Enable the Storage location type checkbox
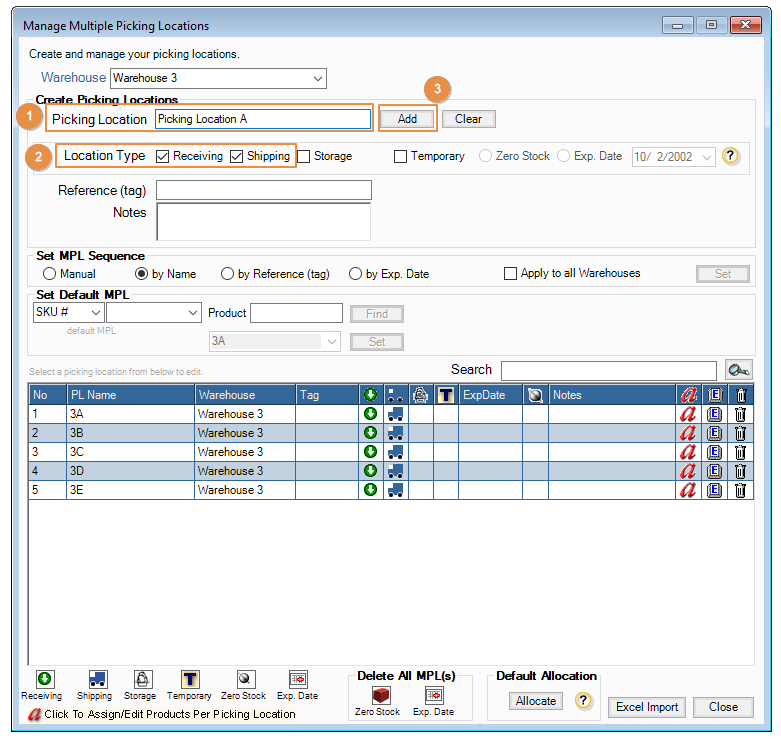This screenshot has height=739, width=781. [x=304, y=156]
